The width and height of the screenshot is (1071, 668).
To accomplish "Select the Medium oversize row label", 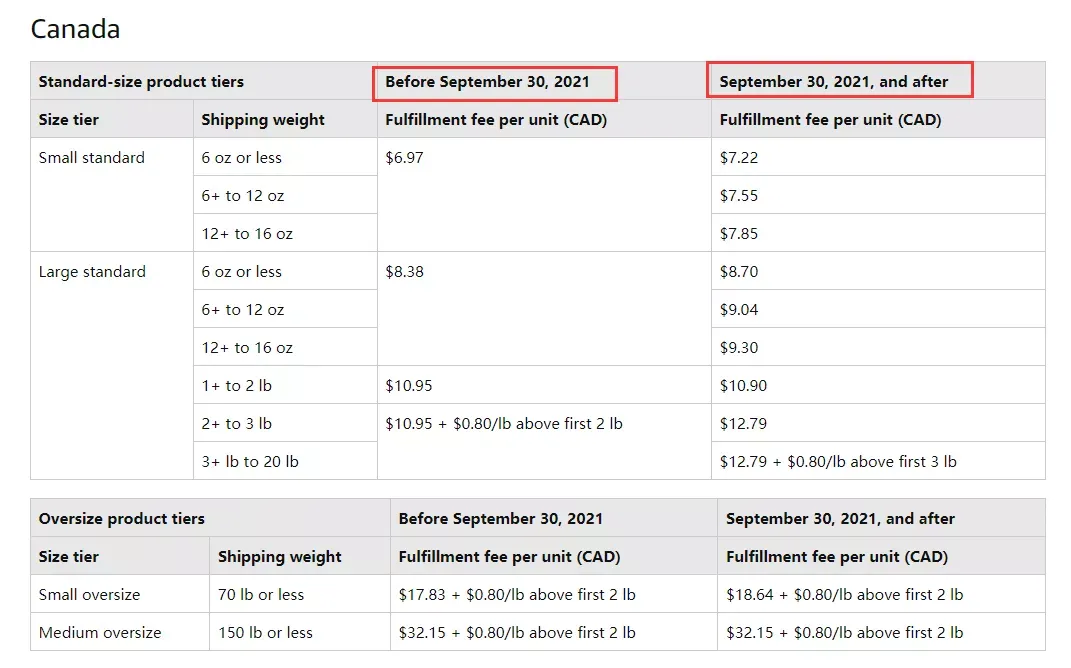I will pyautogui.click(x=100, y=633).
